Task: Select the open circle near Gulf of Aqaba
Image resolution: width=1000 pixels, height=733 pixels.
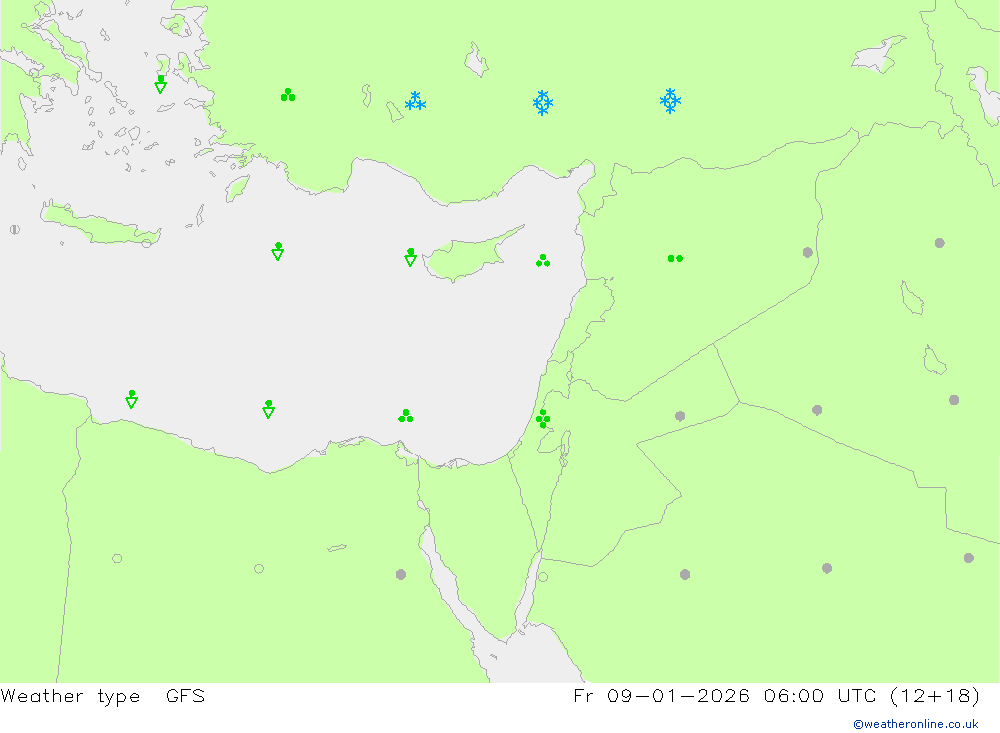Action: 543,577
